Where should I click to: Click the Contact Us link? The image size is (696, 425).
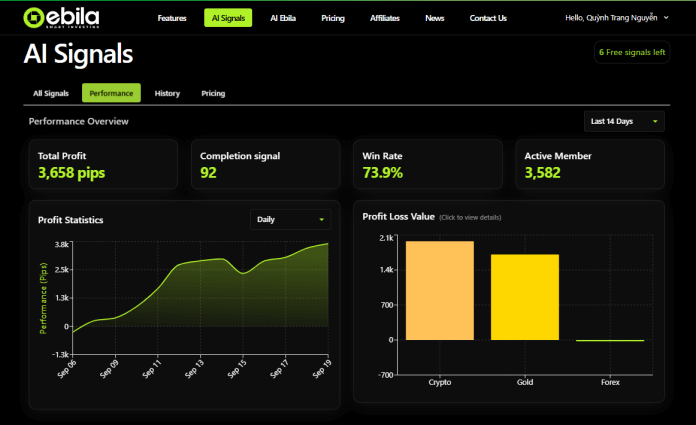point(488,18)
